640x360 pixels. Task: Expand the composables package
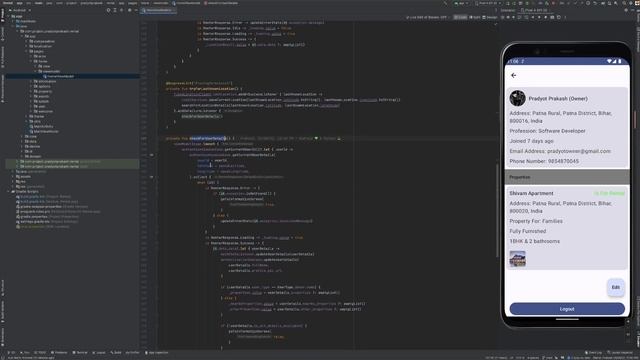pos(27,41)
